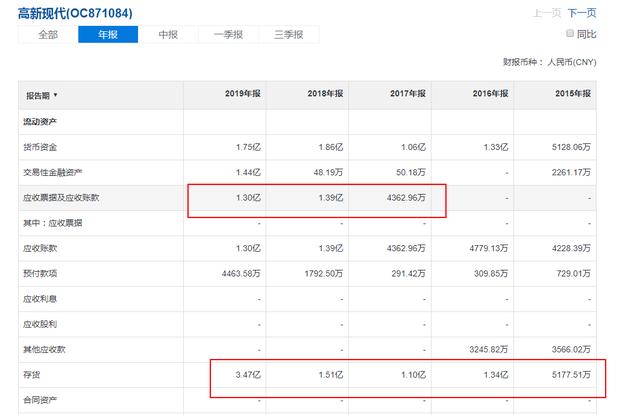Click the 存货 row label
The width and height of the screenshot is (640, 415).
pos(31,375)
